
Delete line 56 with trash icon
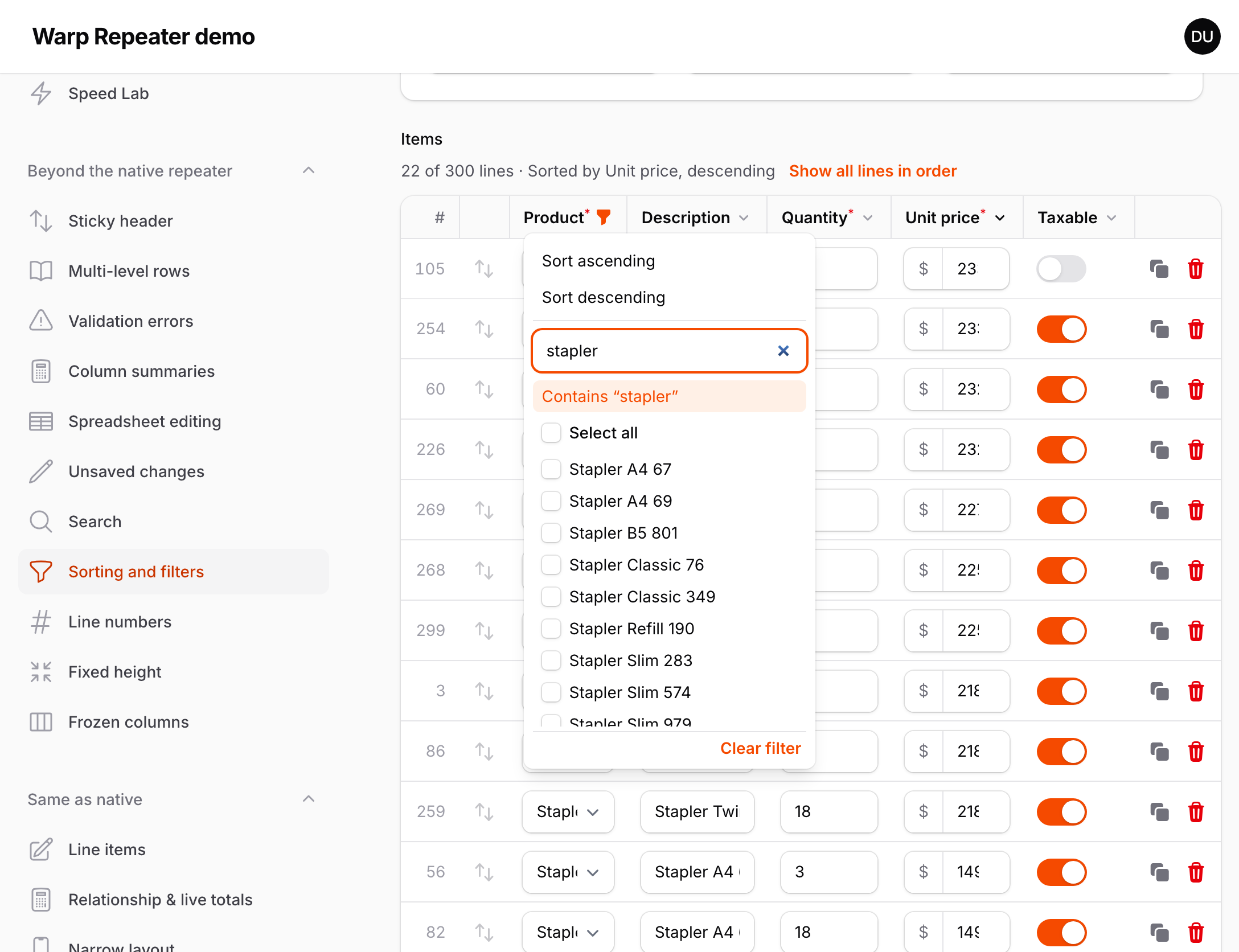pos(1196,872)
